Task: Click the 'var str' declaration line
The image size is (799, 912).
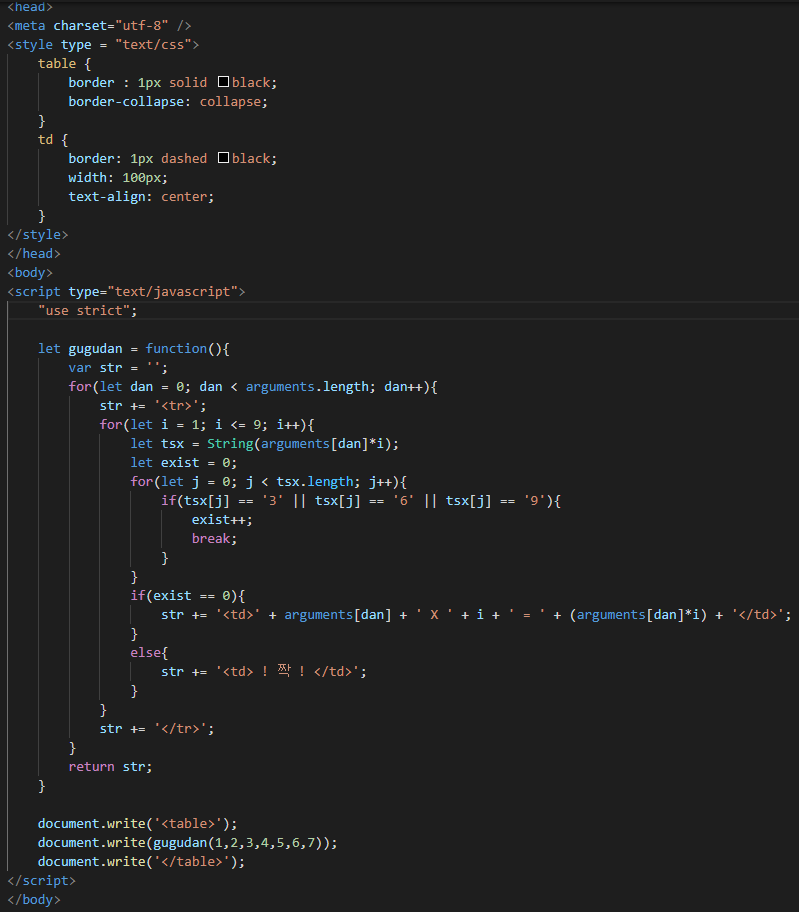Action: [118, 368]
